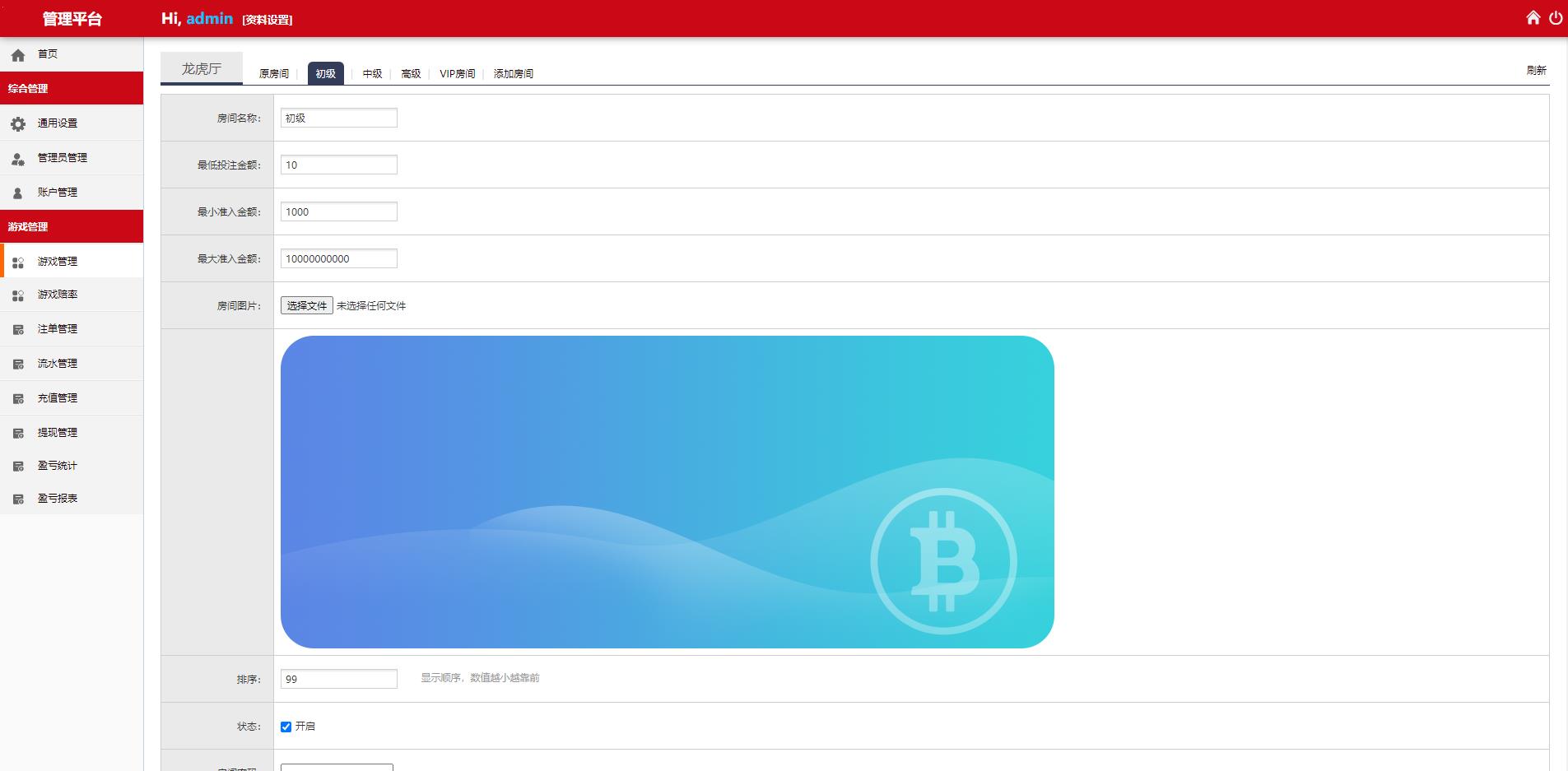Focus the 最低投注金额 input field

coord(338,165)
